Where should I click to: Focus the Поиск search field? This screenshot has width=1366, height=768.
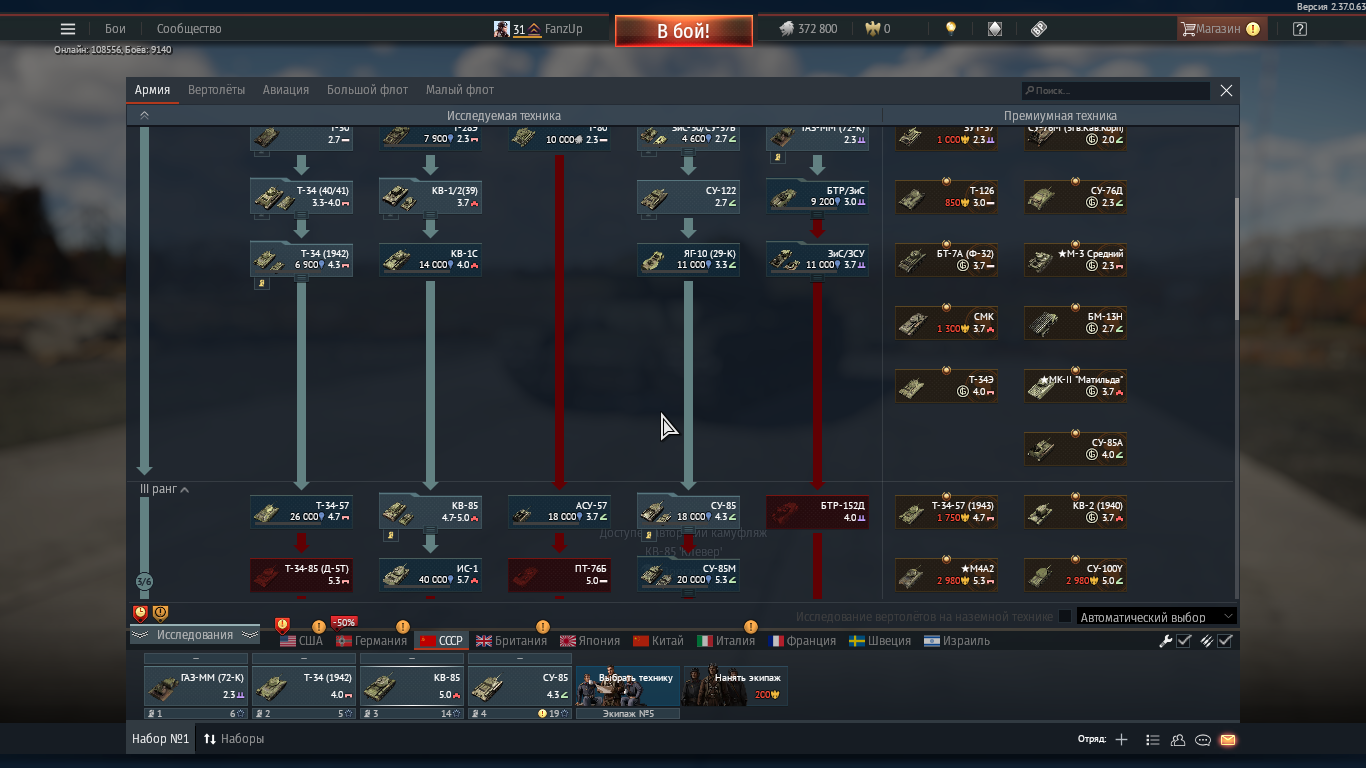pos(1116,91)
